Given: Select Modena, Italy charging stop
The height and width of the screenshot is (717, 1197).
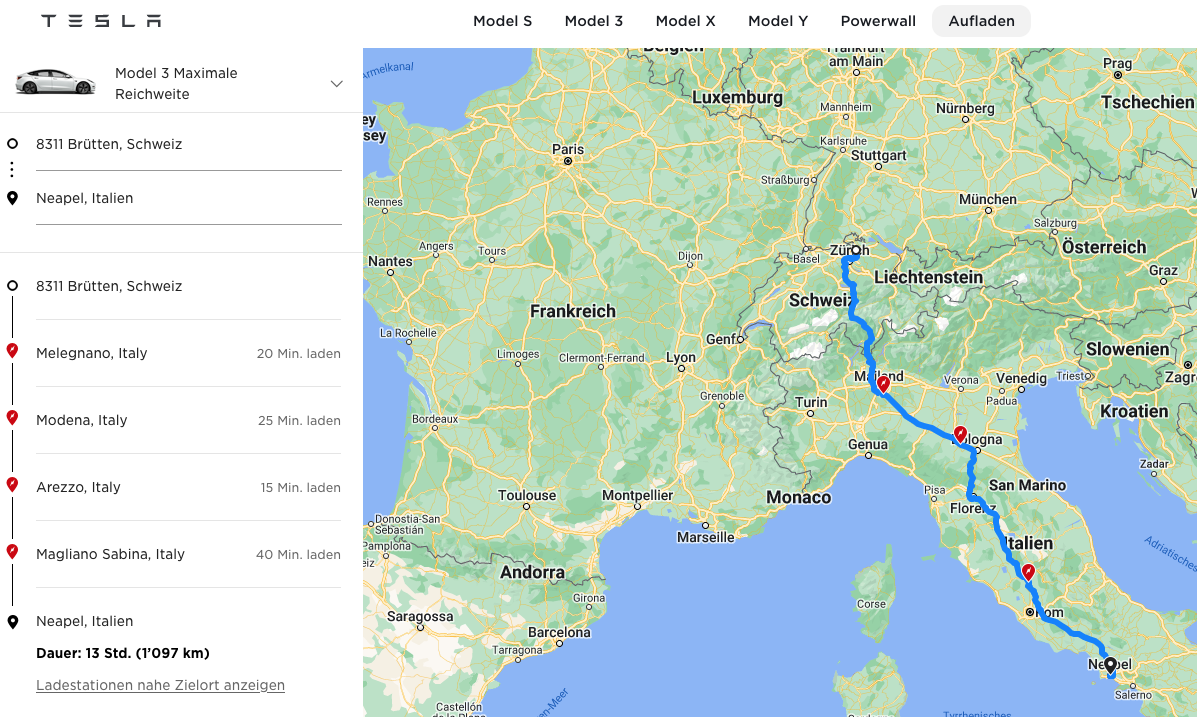Looking at the screenshot, I should point(82,421).
